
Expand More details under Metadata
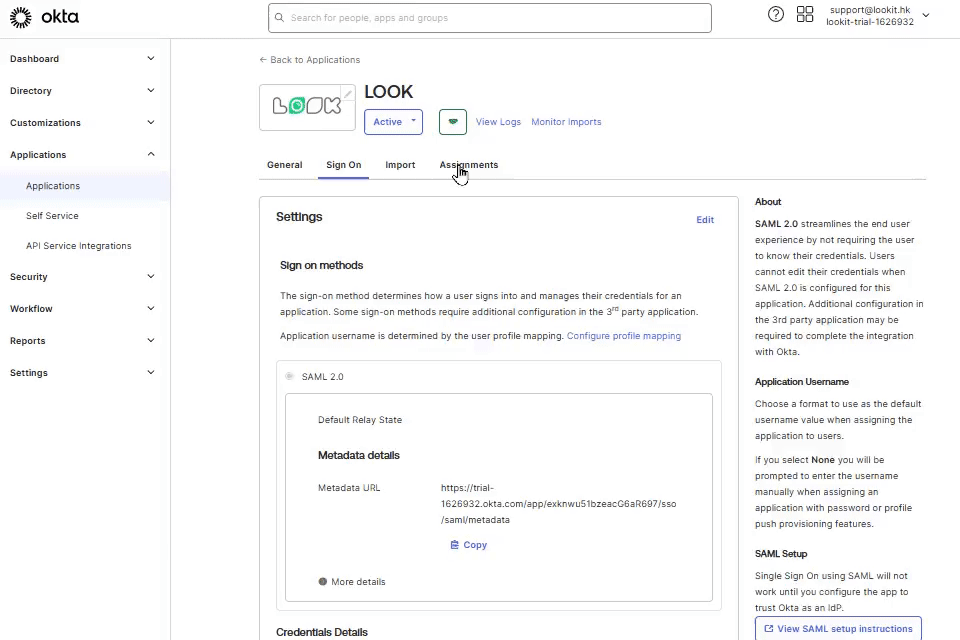352,582
